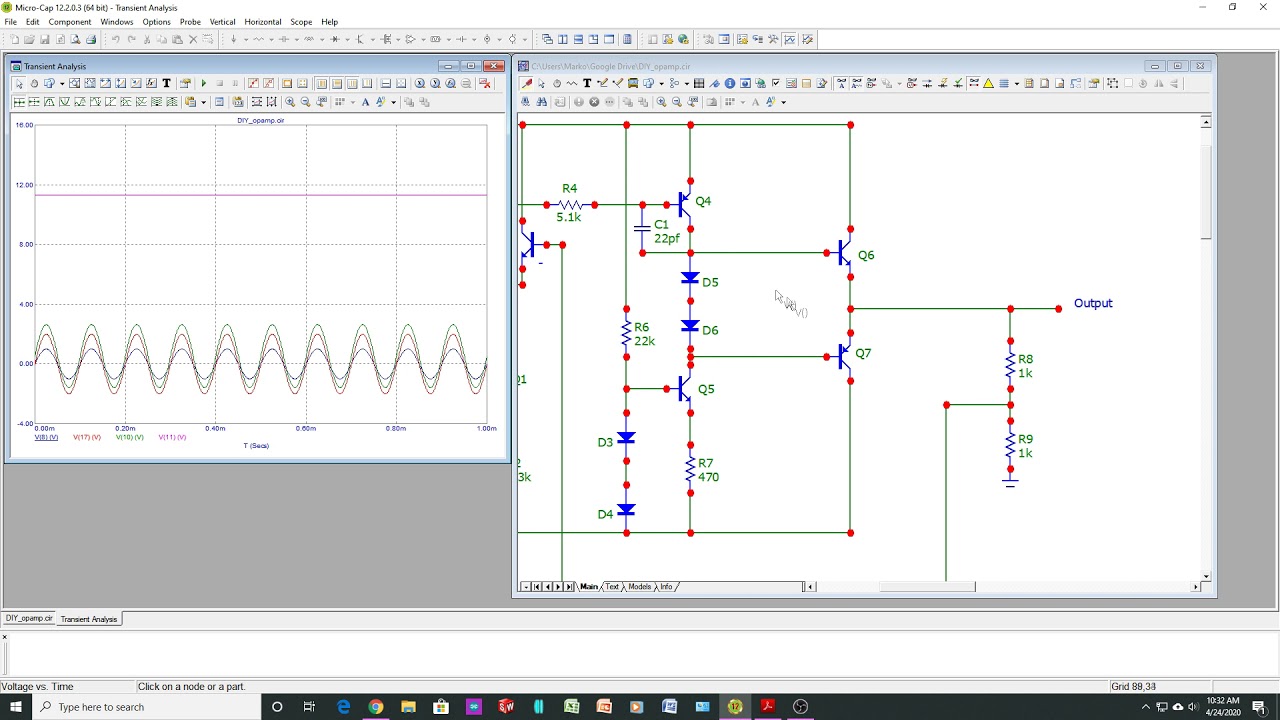Screen dimensions: 1280x720
Task: Open the Probe menu
Action: 190,22
